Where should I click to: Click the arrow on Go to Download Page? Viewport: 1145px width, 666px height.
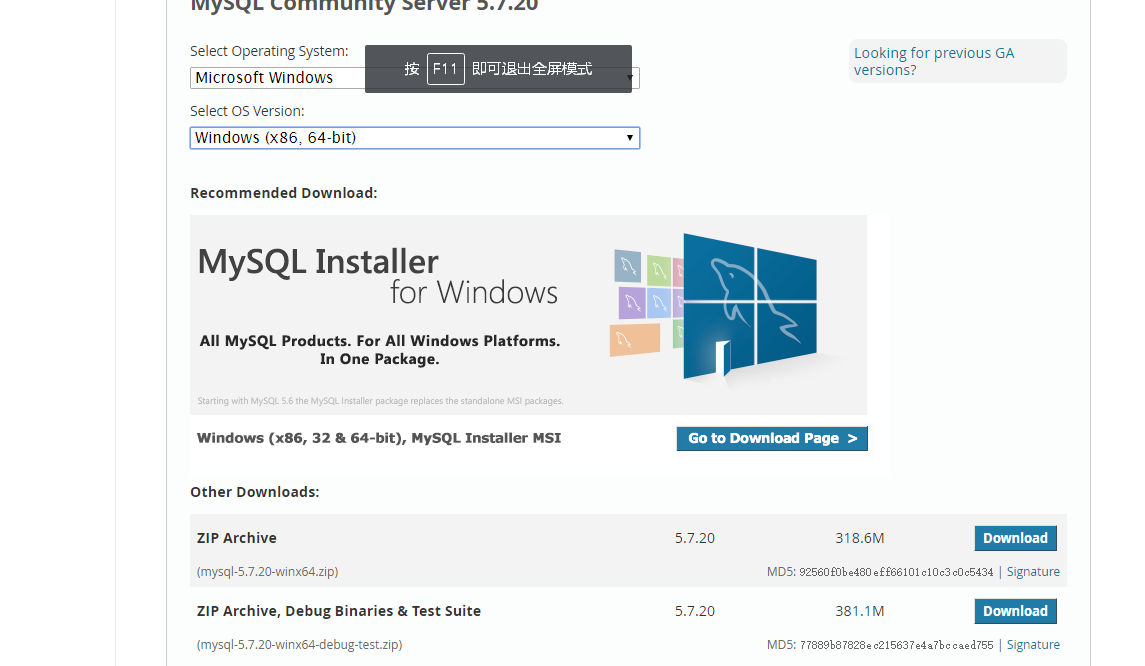pos(852,439)
